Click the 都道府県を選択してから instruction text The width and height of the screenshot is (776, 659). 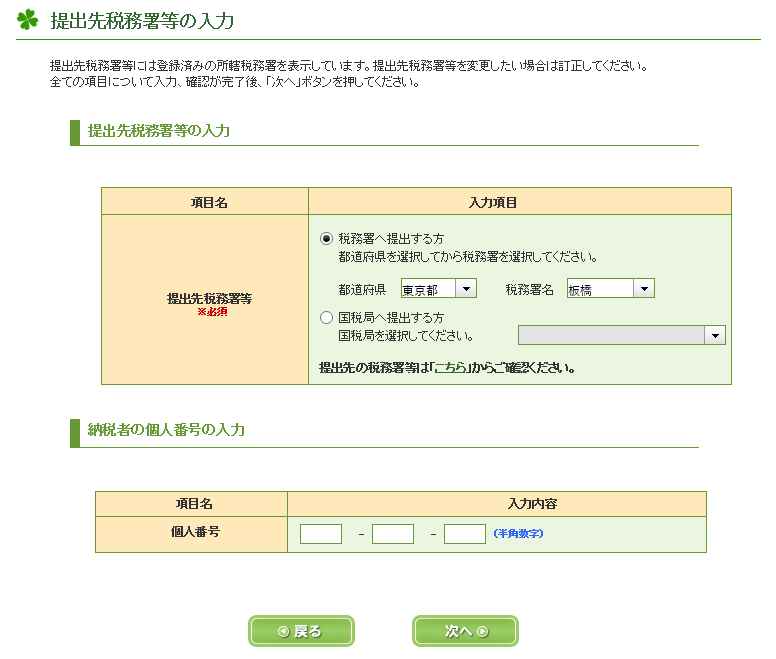468,257
